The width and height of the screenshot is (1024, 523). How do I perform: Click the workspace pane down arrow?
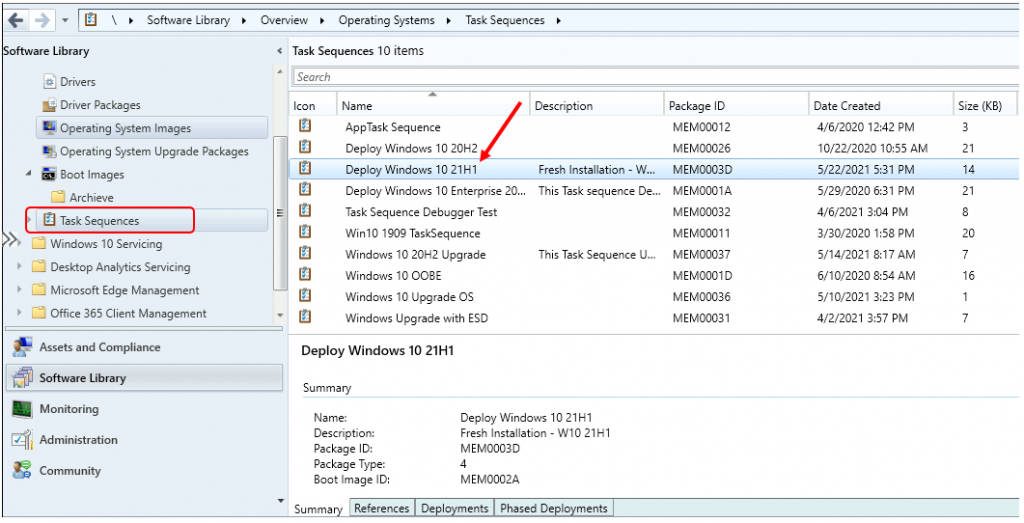pos(281,501)
